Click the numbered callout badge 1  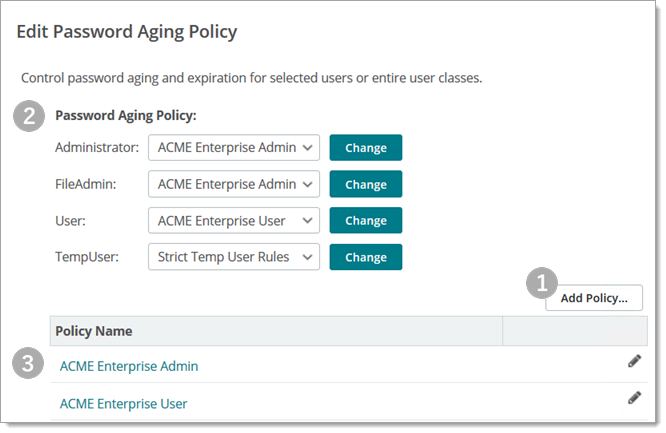pyautogui.click(x=542, y=284)
